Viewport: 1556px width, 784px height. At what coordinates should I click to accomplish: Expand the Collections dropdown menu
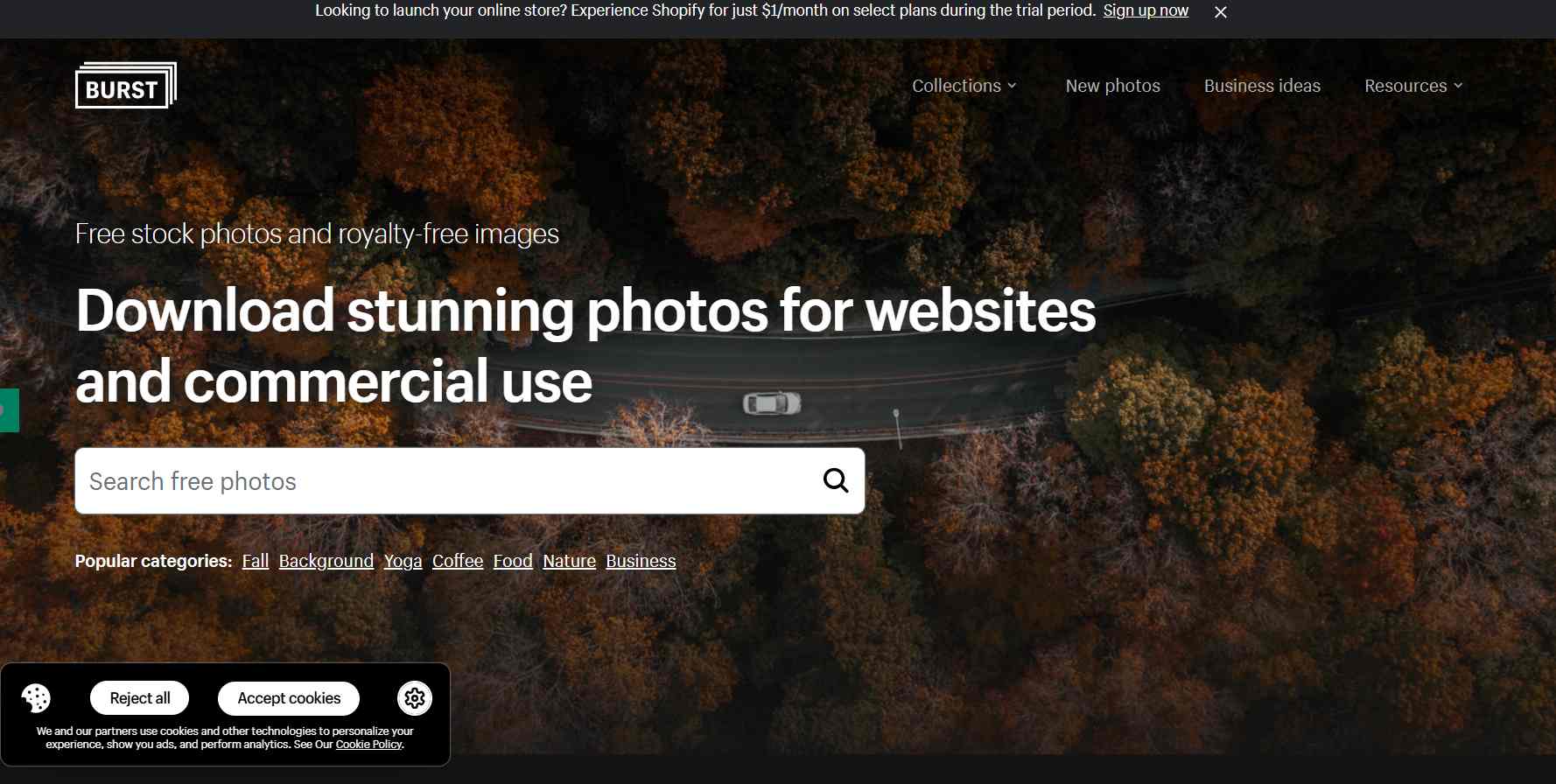coord(964,86)
